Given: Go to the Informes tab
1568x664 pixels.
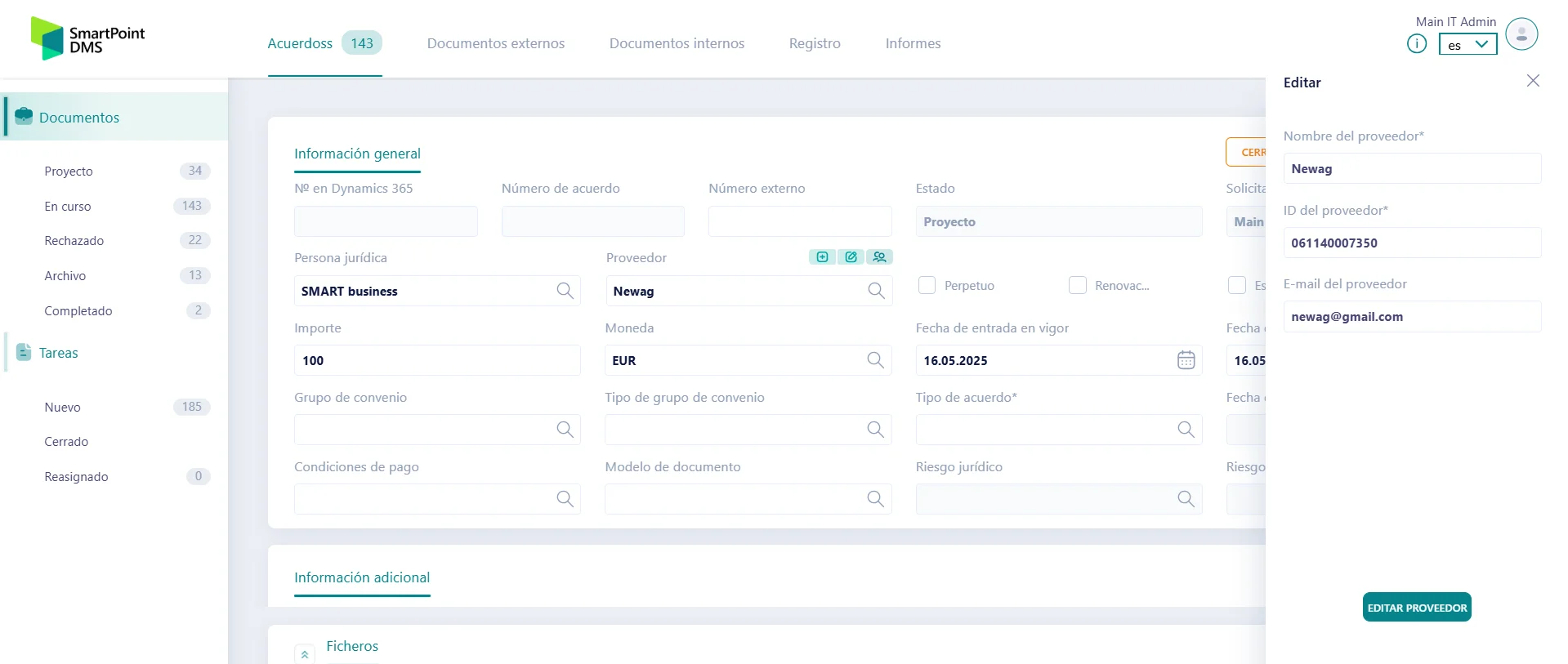Looking at the screenshot, I should click(913, 43).
